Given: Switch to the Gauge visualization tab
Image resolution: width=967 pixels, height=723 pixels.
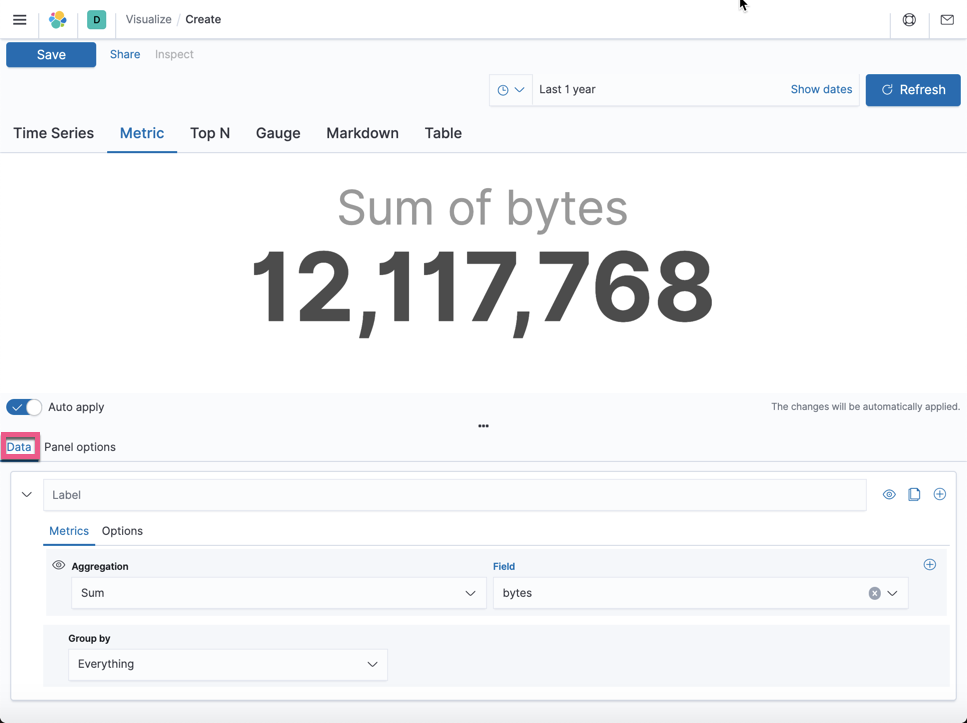Looking at the screenshot, I should (x=277, y=133).
